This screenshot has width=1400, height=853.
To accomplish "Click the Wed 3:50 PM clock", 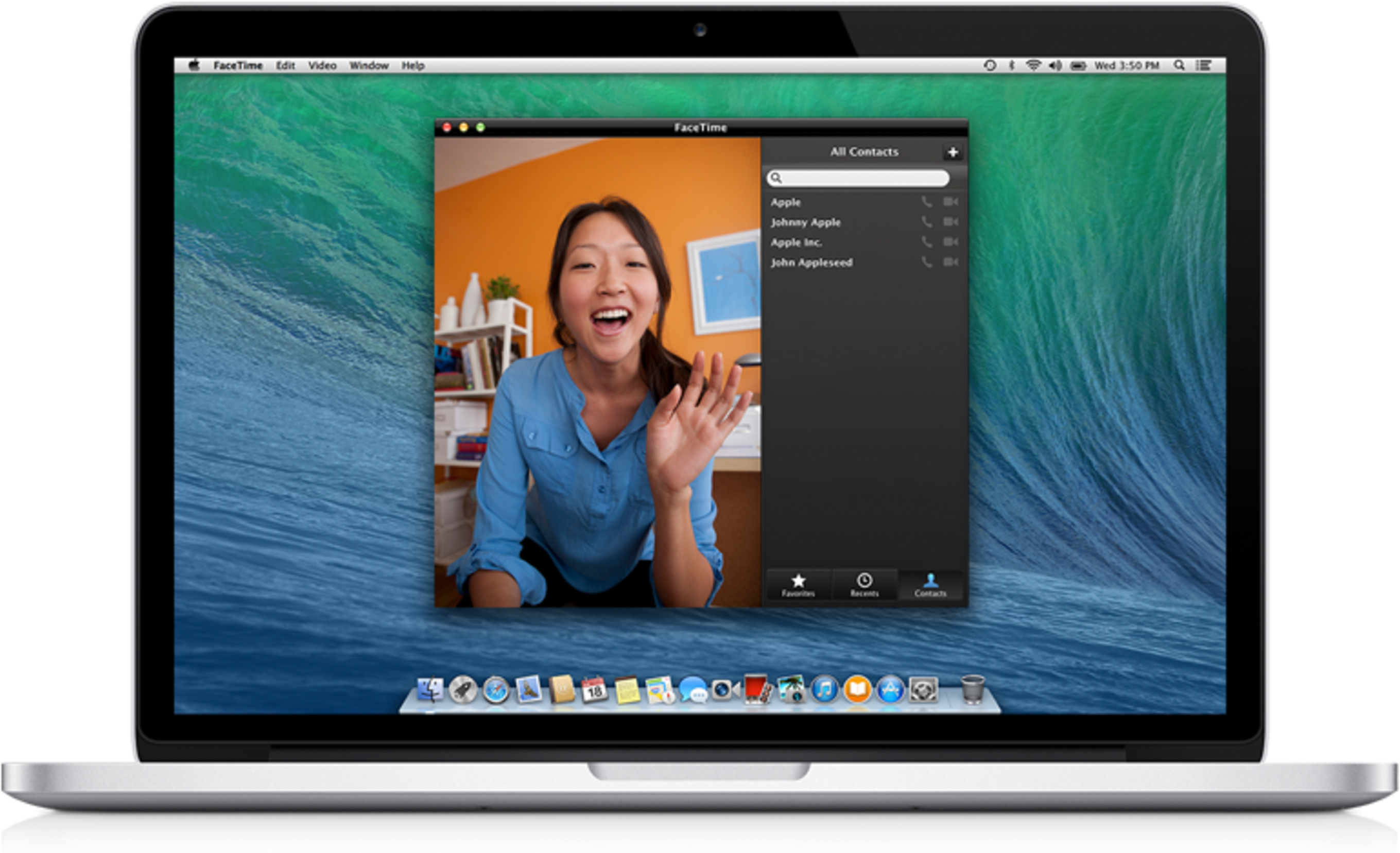I will 1127,65.
